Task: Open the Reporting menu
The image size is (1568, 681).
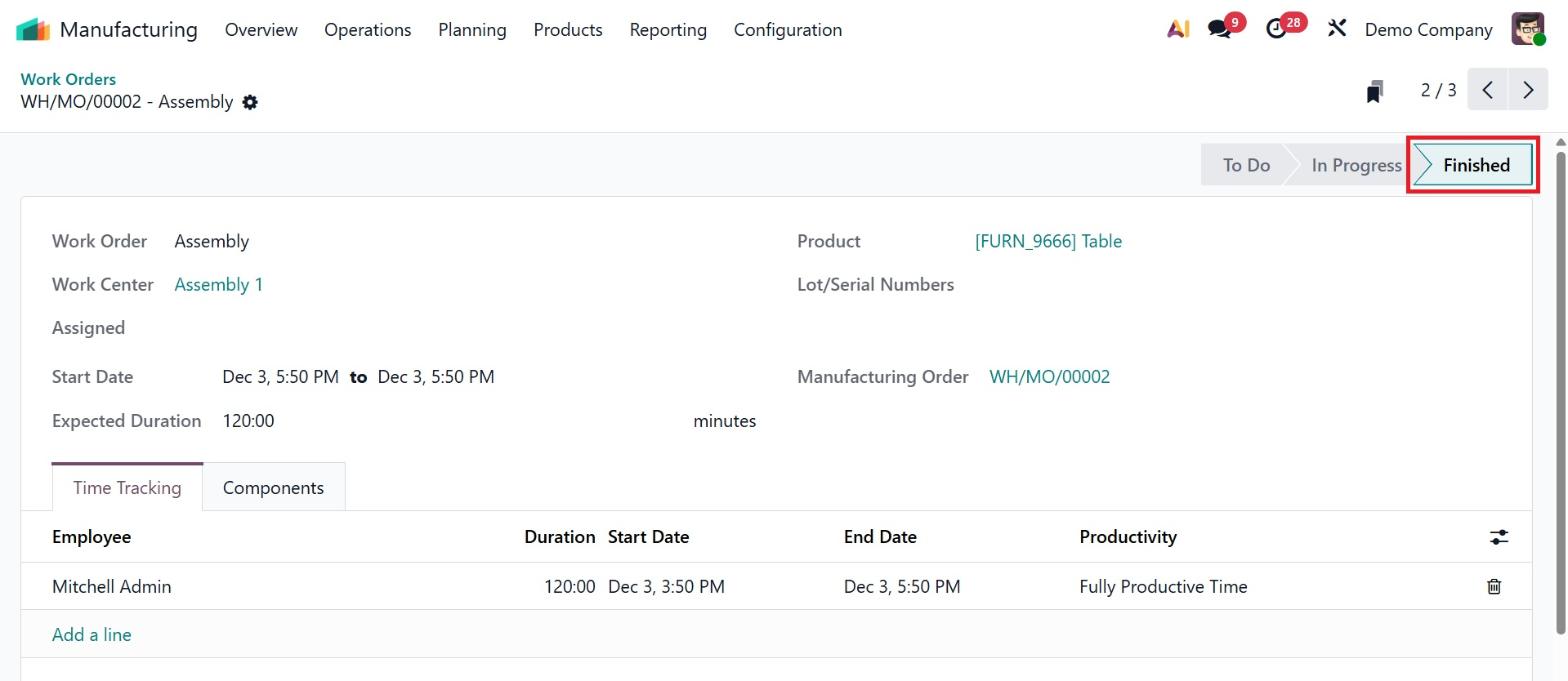Action: coord(668,30)
